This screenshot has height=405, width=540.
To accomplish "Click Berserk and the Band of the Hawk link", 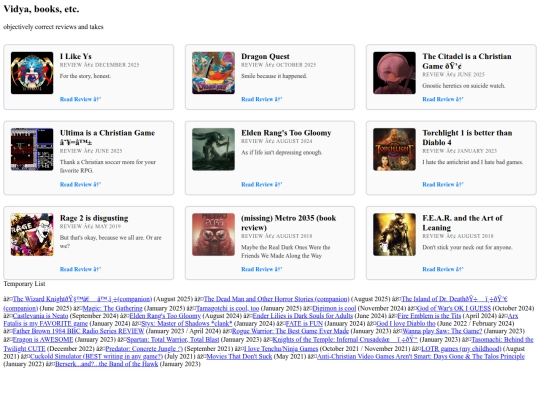I will 106,364.
